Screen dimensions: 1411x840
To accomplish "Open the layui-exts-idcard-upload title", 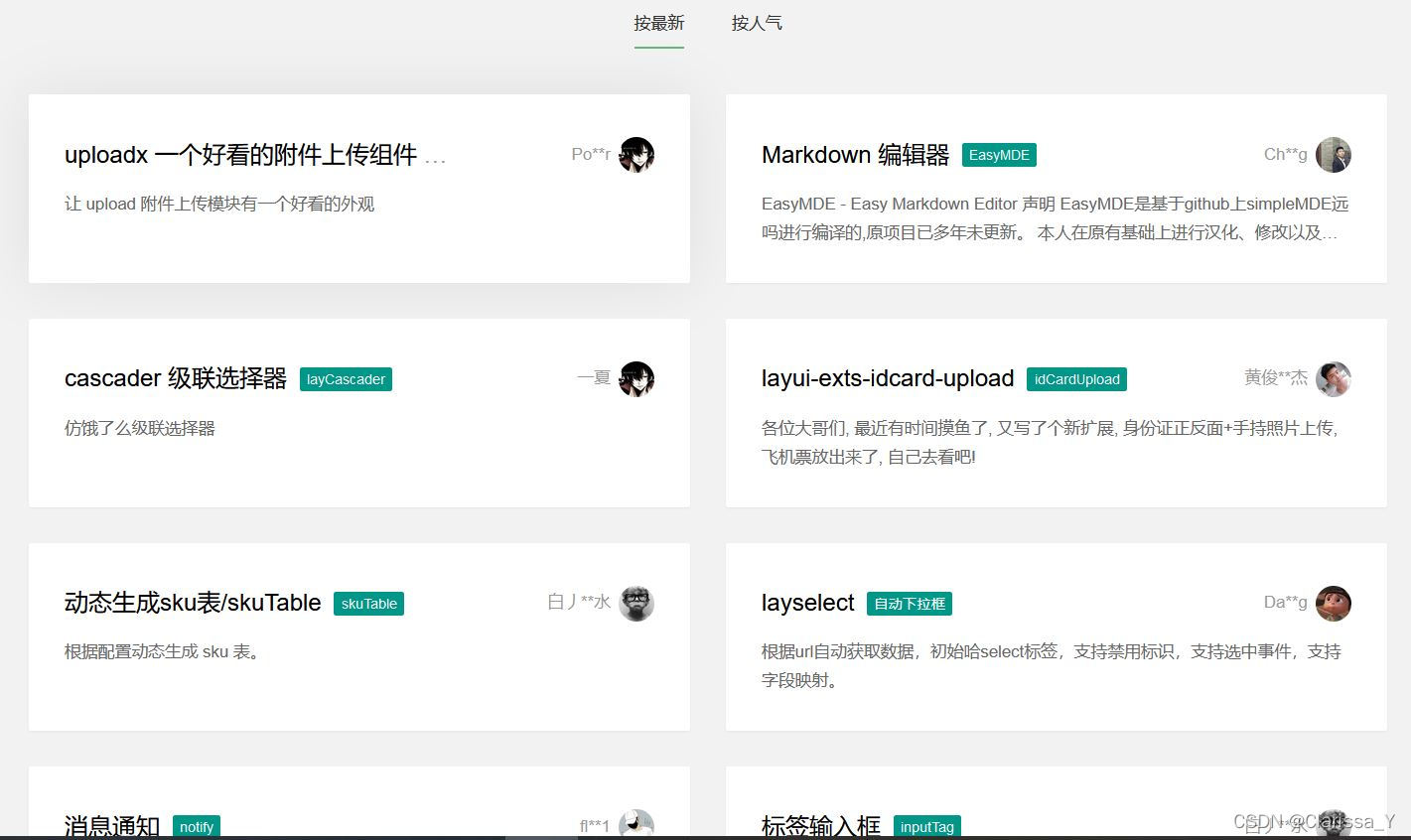I will click(887, 379).
